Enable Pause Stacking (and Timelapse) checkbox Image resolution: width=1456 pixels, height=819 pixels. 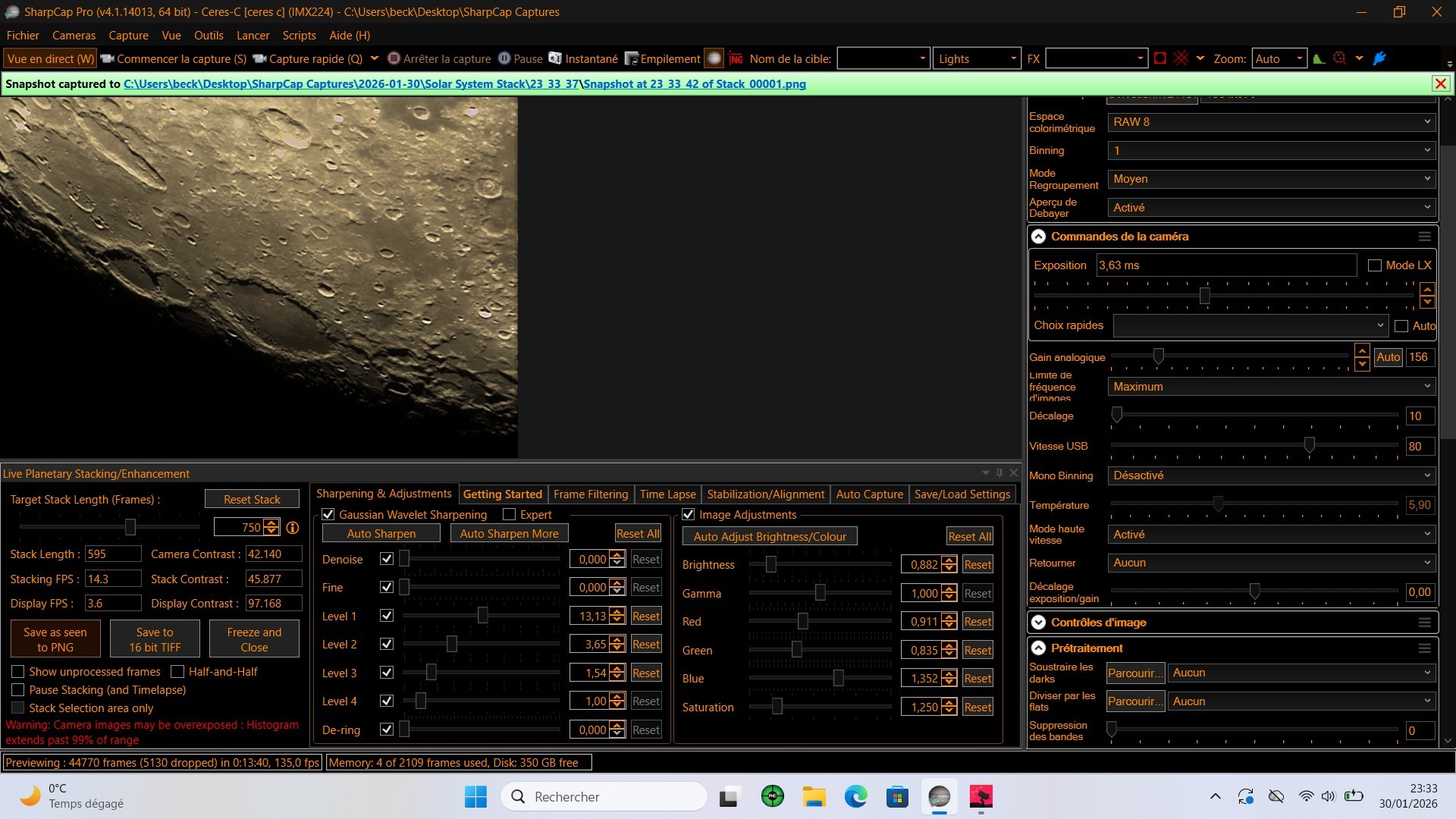point(17,690)
